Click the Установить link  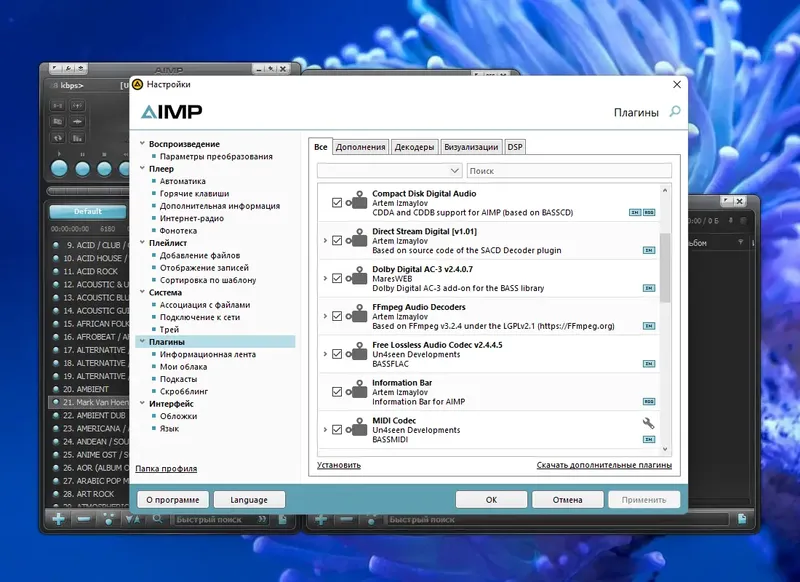339,465
